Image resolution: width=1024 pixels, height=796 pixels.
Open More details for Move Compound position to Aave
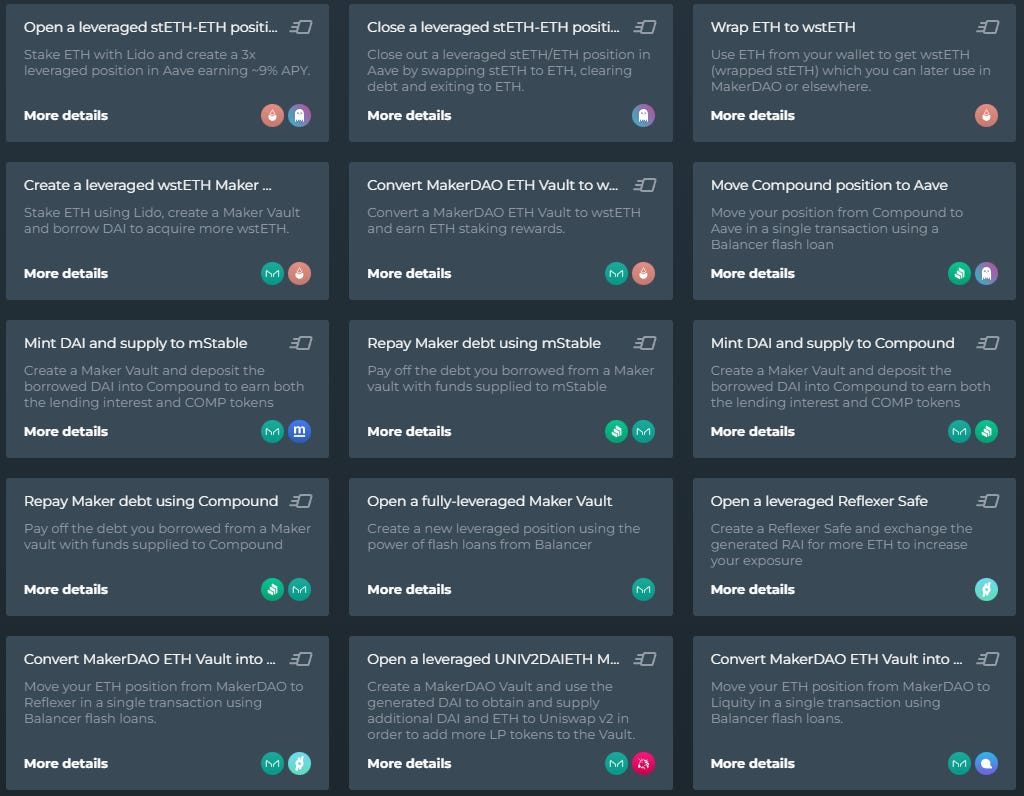coord(753,274)
